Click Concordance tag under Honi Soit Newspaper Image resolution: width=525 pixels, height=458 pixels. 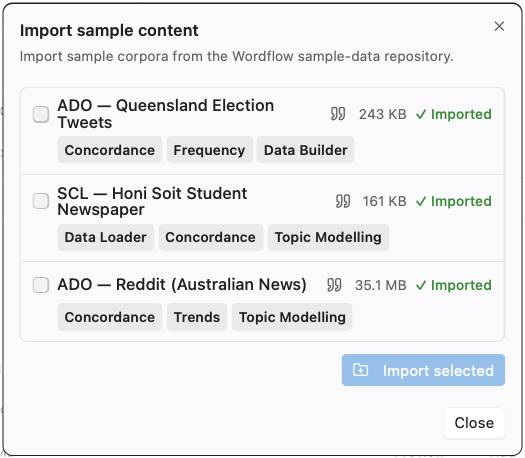(211, 237)
